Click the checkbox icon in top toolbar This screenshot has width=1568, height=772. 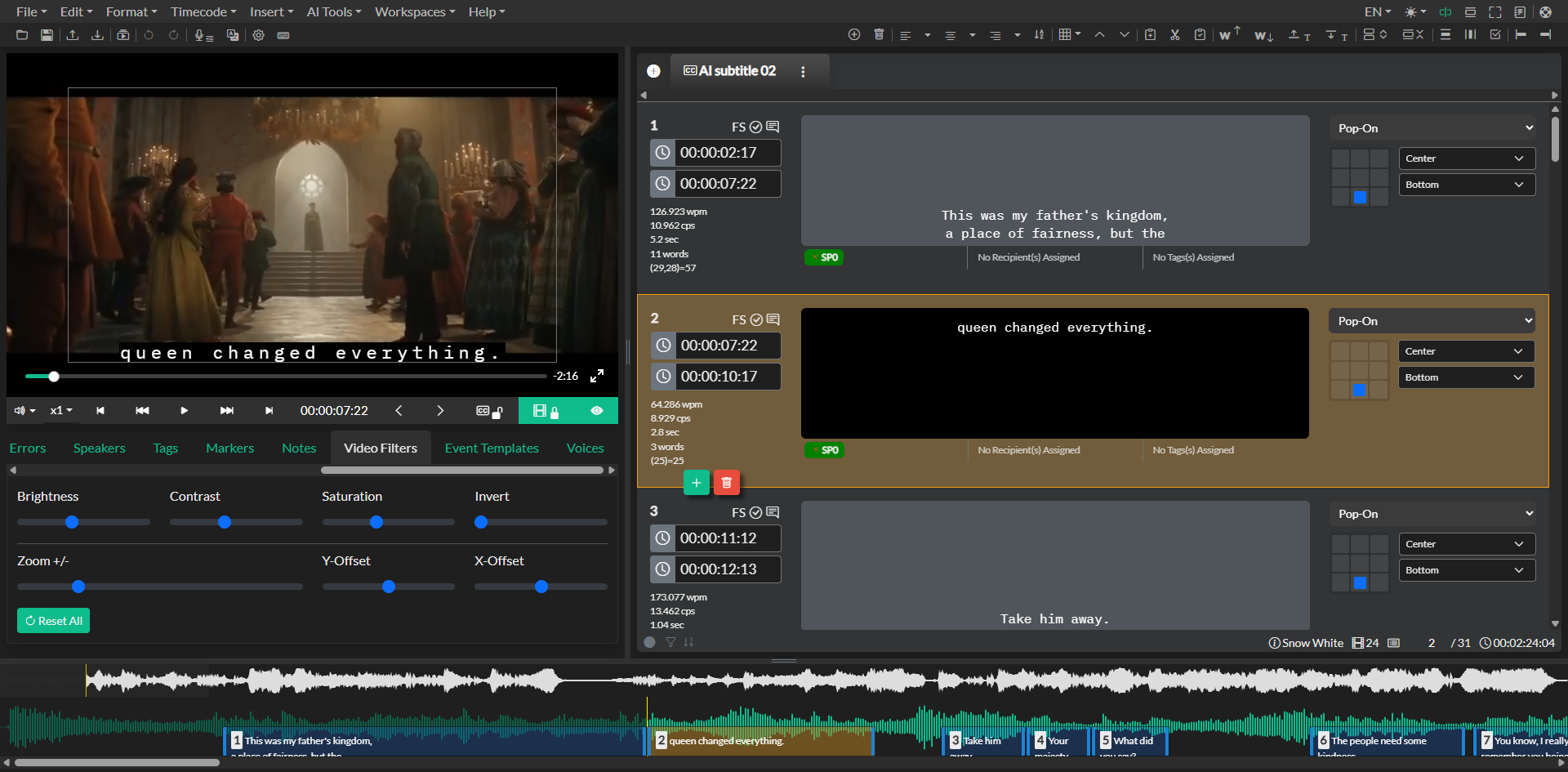pyautogui.click(x=1495, y=34)
